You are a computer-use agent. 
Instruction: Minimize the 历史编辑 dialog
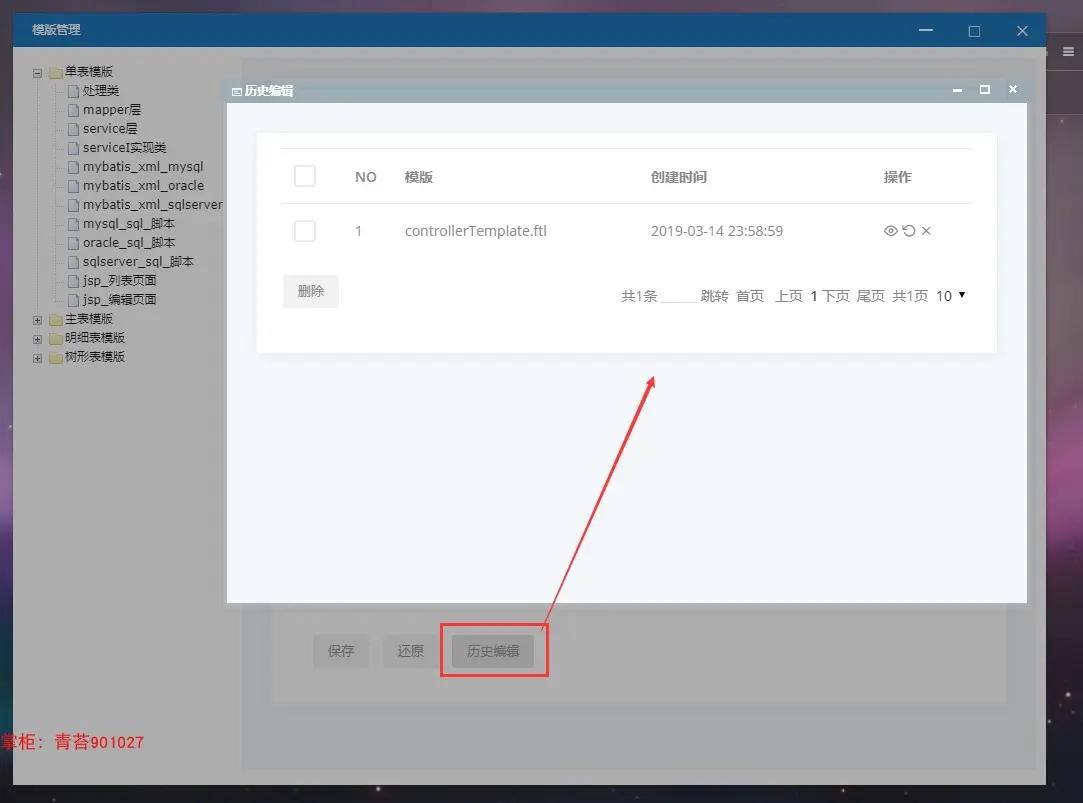click(957, 90)
